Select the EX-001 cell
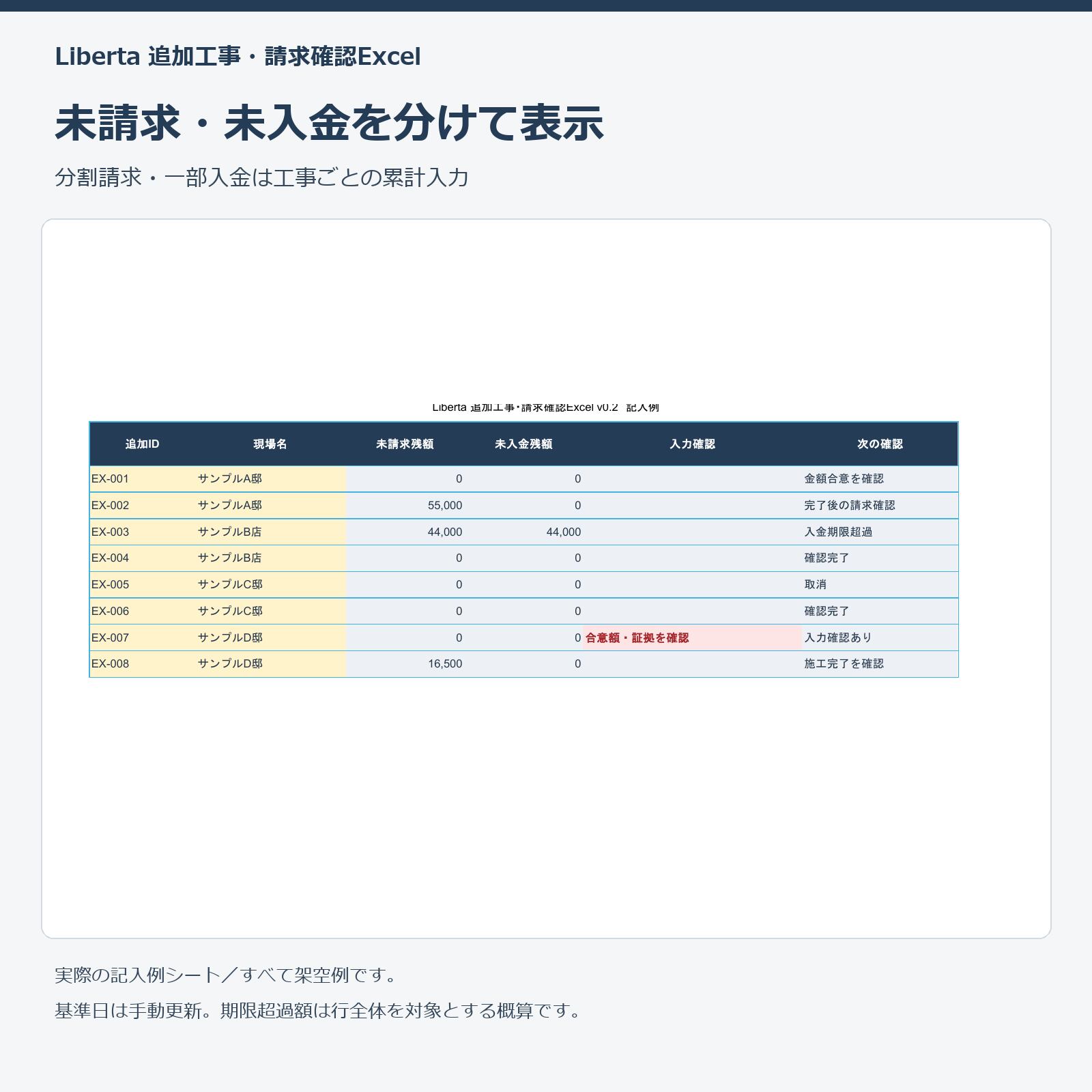Viewport: 1092px width, 1092px height. (143, 479)
